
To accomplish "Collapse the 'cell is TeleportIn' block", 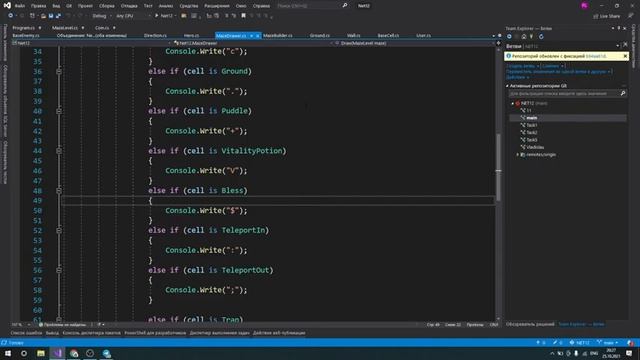I will click(59, 231).
